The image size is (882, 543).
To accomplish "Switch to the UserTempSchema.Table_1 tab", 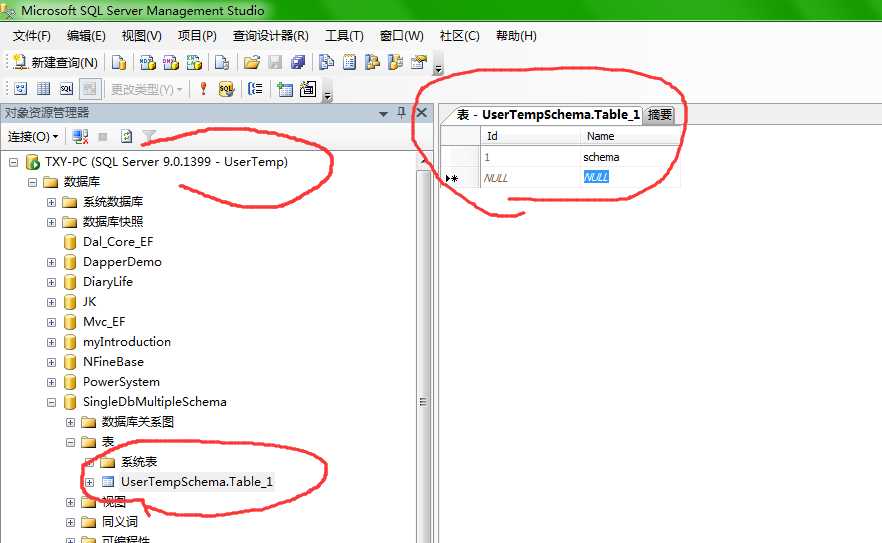I will click(548, 115).
